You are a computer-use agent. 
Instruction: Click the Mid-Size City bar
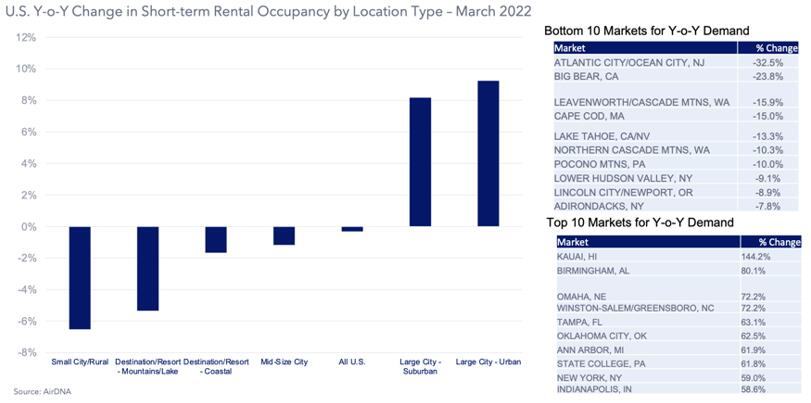tap(284, 235)
